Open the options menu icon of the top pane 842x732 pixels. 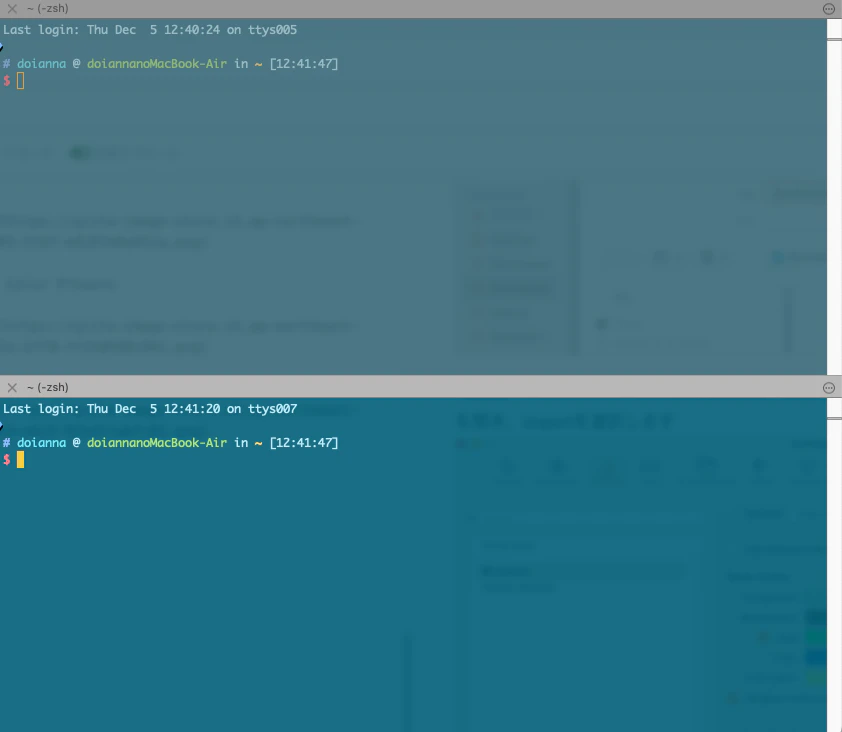coord(829,9)
